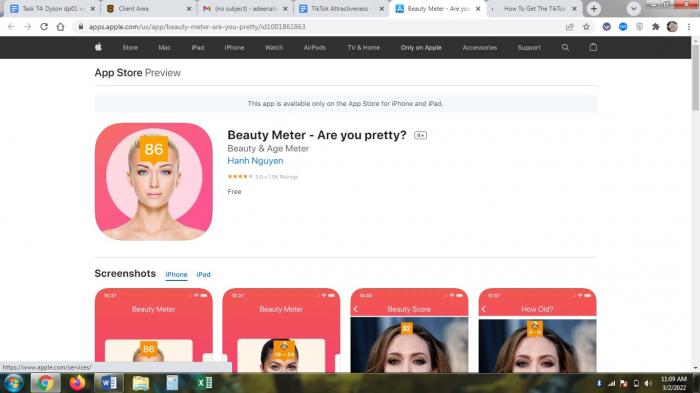700x393 pixels.
Task: Click the Apple logo in navigation bar
Action: coord(98,47)
